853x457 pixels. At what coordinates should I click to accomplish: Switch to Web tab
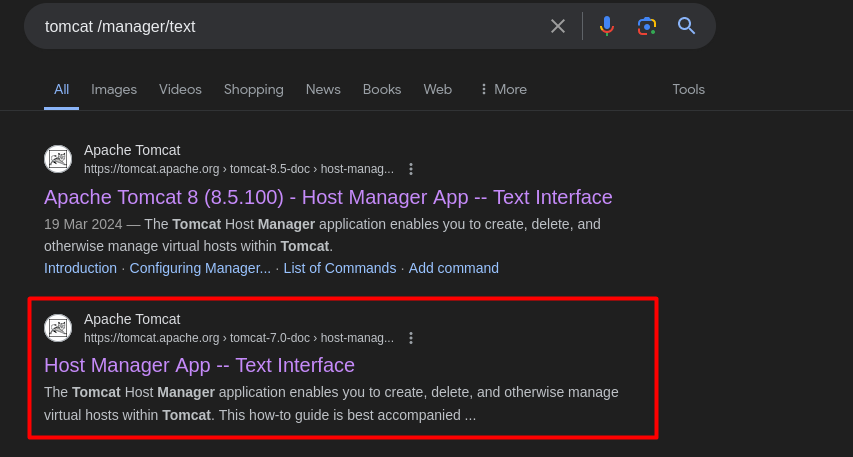pos(437,89)
